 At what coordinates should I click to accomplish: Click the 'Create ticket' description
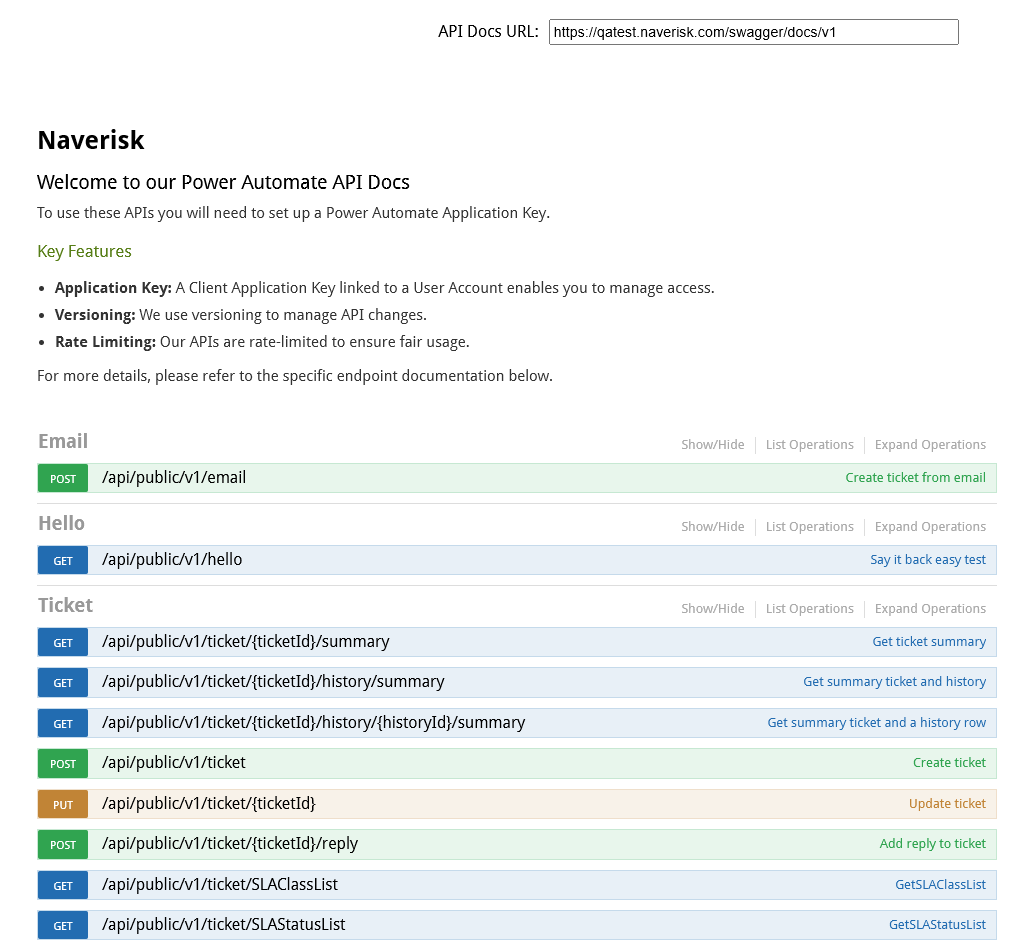(x=949, y=762)
